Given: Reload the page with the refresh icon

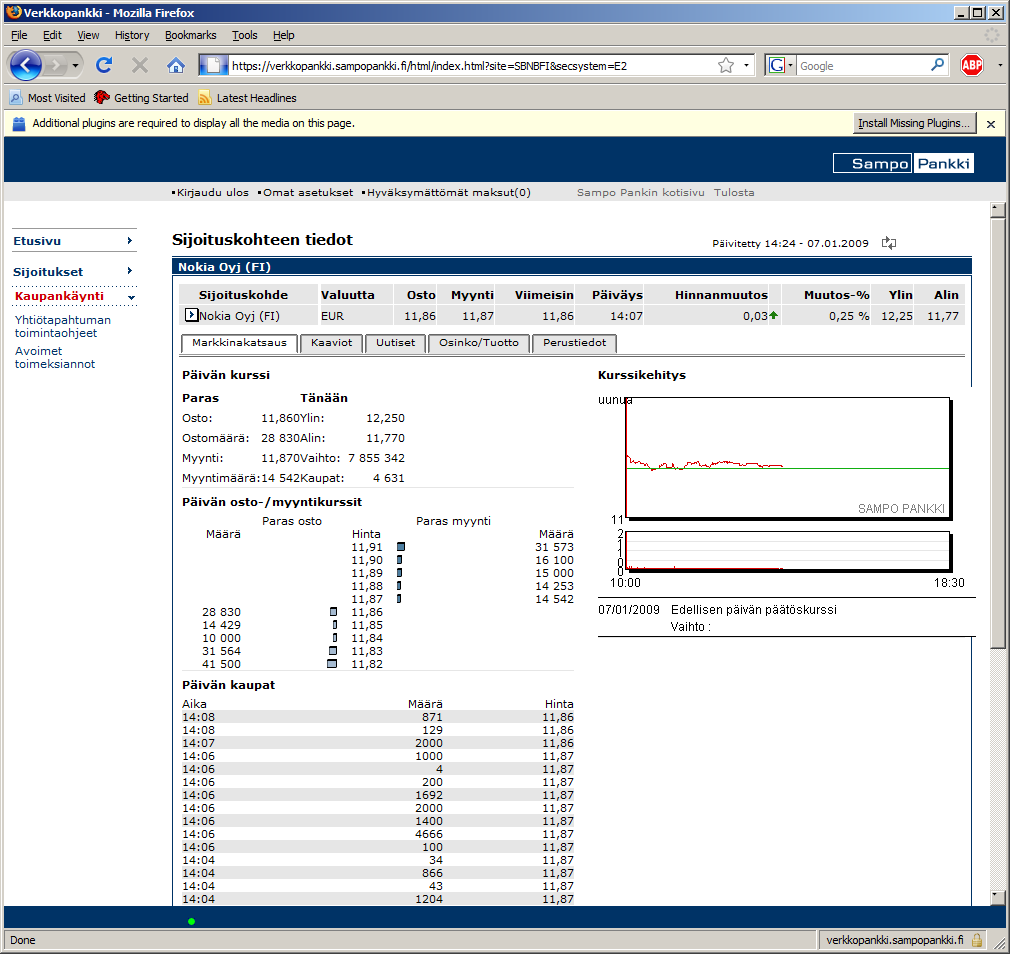Looking at the screenshot, I should [x=104, y=65].
